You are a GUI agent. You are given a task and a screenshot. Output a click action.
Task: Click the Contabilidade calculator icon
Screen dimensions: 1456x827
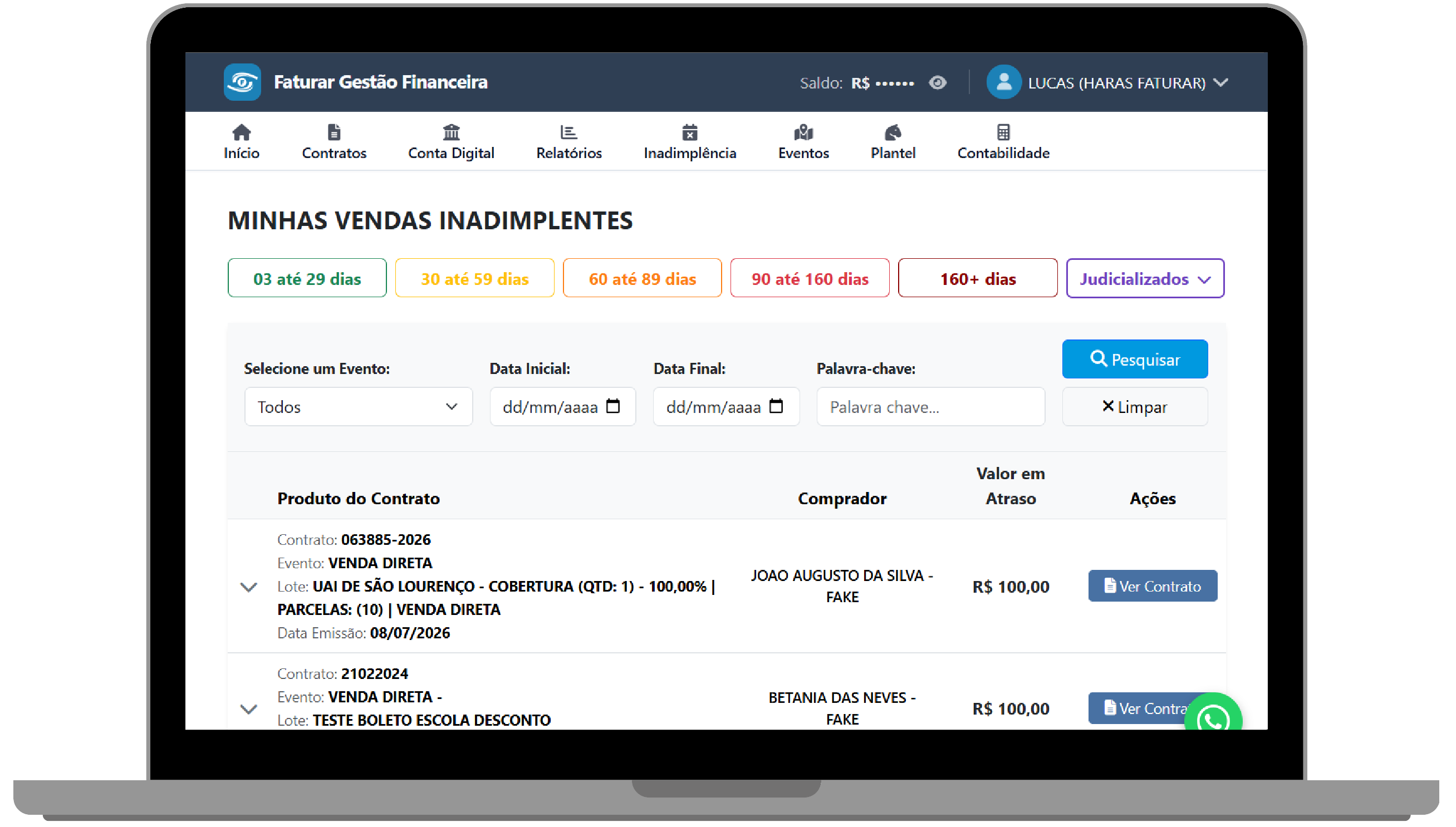(1005, 132)
